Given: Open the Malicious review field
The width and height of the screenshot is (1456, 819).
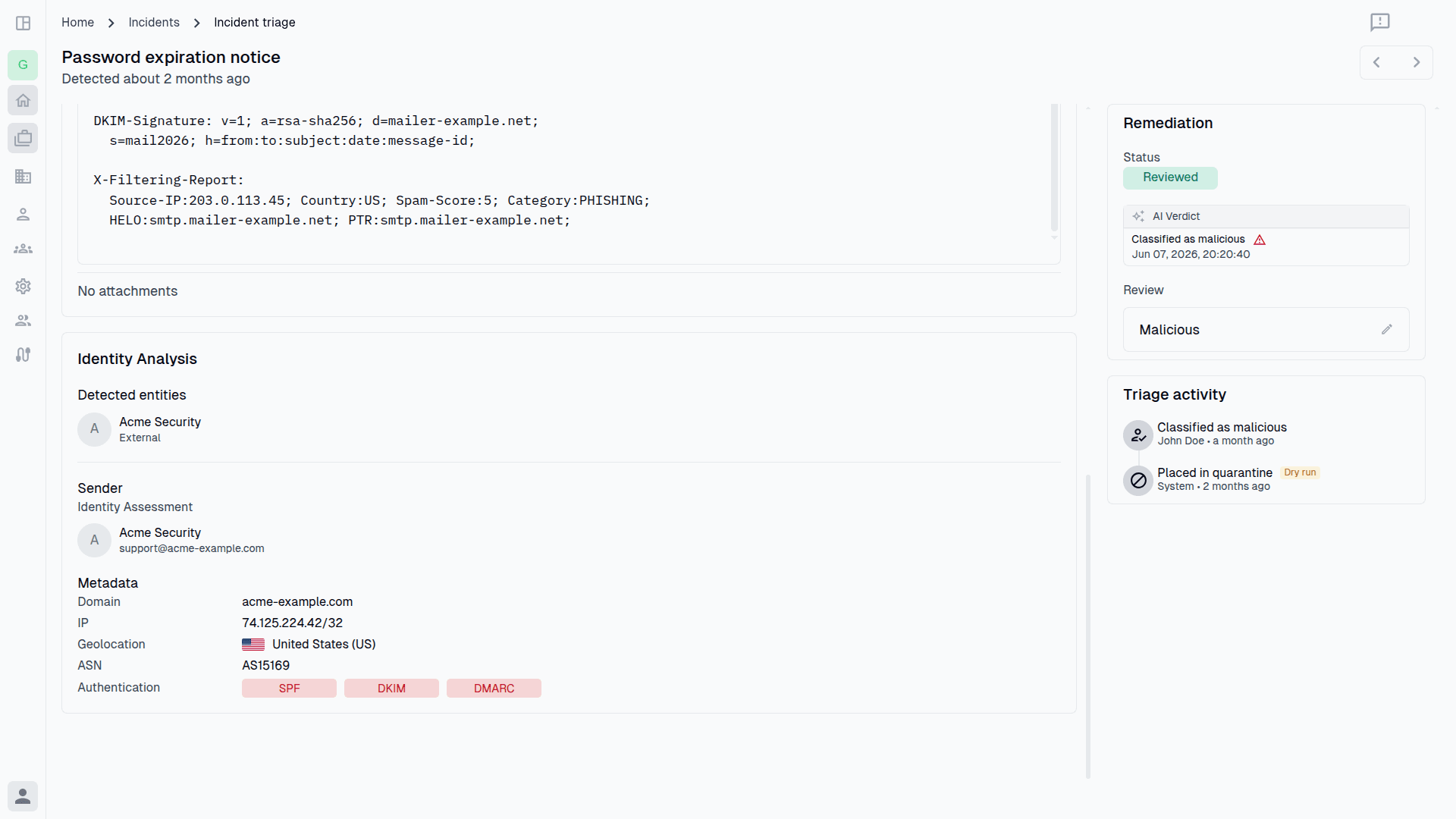Looking at the screenshot, I should tap(1266, 329).
